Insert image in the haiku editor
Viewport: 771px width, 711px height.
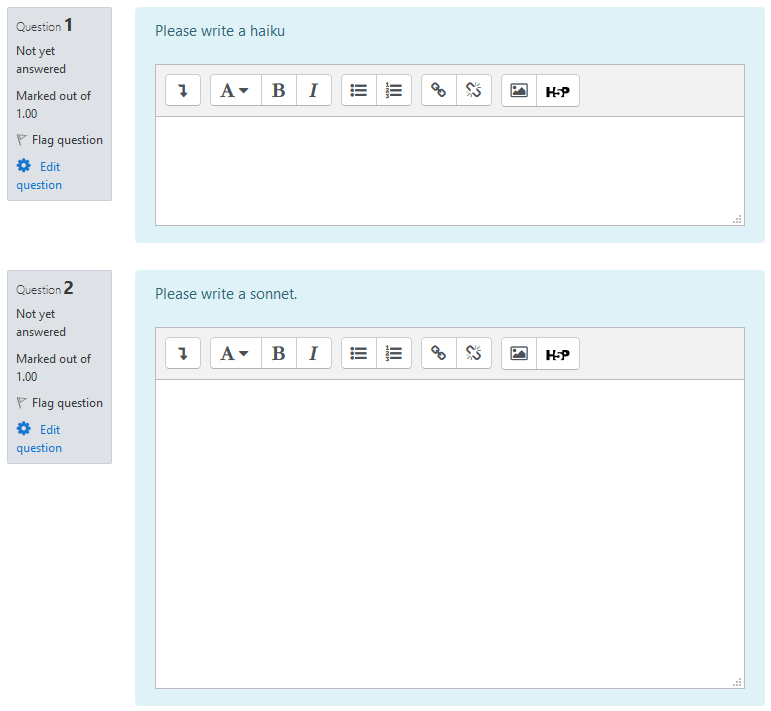519,90
